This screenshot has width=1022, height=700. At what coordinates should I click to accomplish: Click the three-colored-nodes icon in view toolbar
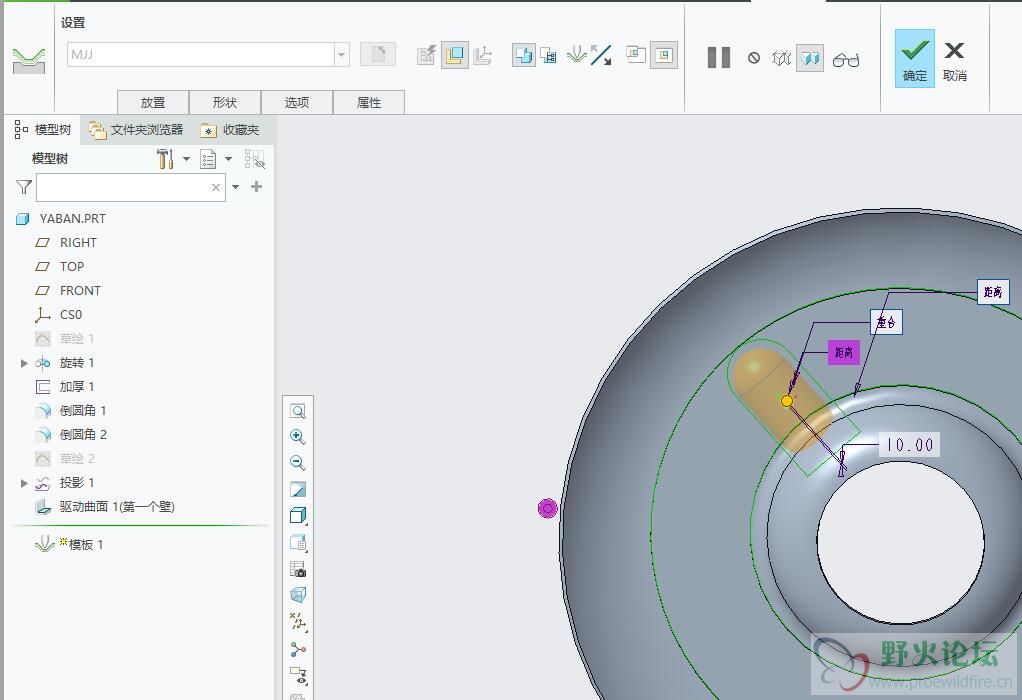298,649
